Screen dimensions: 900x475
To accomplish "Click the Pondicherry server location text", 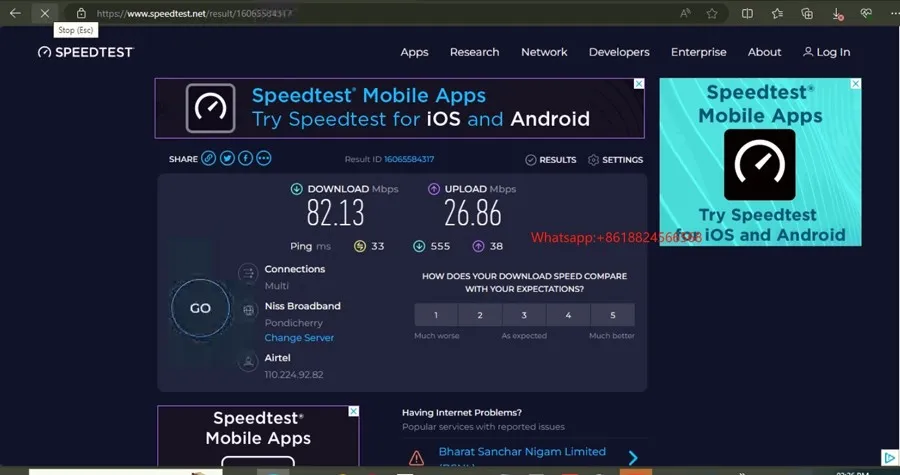I will point(294,323).
